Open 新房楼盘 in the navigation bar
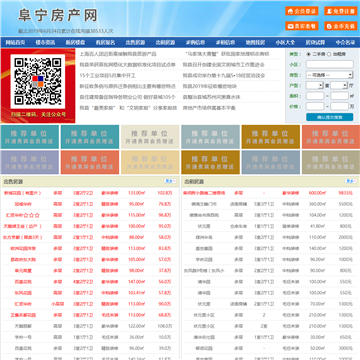Screen dimensions: 360x360 tap(75, 42)
